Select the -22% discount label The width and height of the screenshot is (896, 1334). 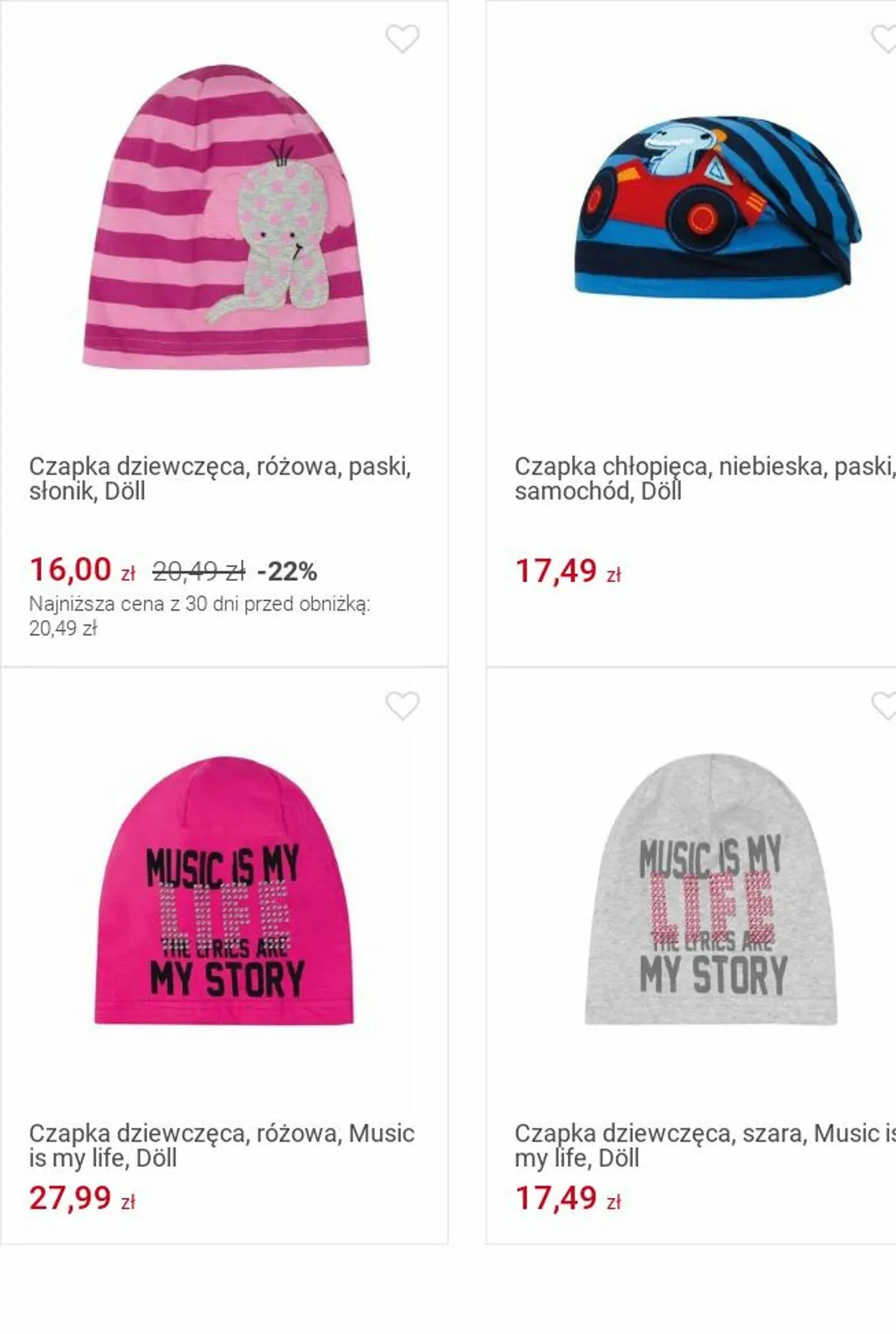click(287, 571)
